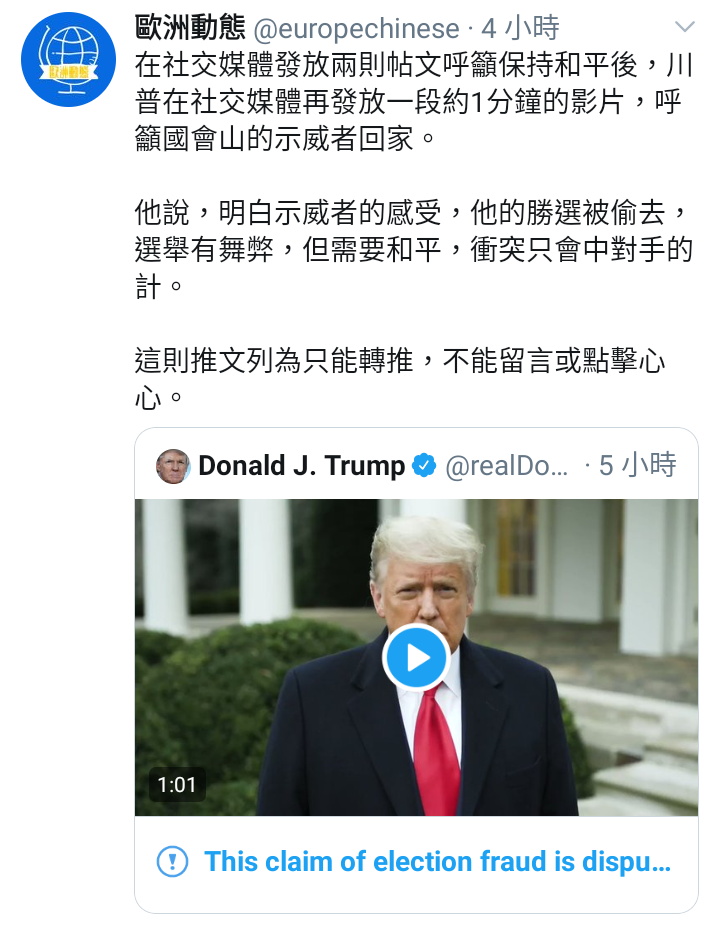Open the 歐洲動態 profile avatar
Image resolution: width=720 pixels, height=925 pixels.
point(68,60)
